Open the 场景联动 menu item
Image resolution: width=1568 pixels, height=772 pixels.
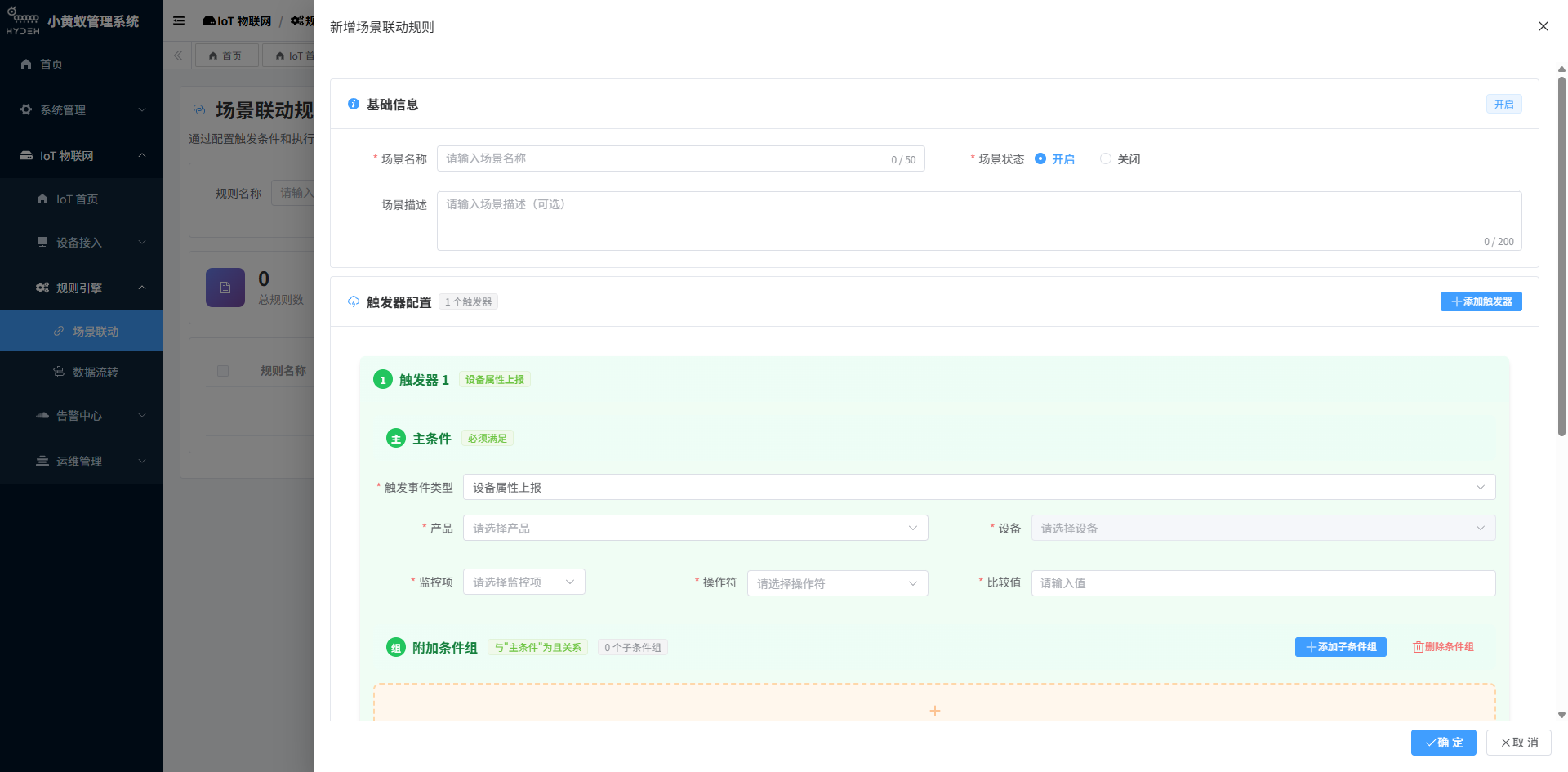tap(81, 331)
